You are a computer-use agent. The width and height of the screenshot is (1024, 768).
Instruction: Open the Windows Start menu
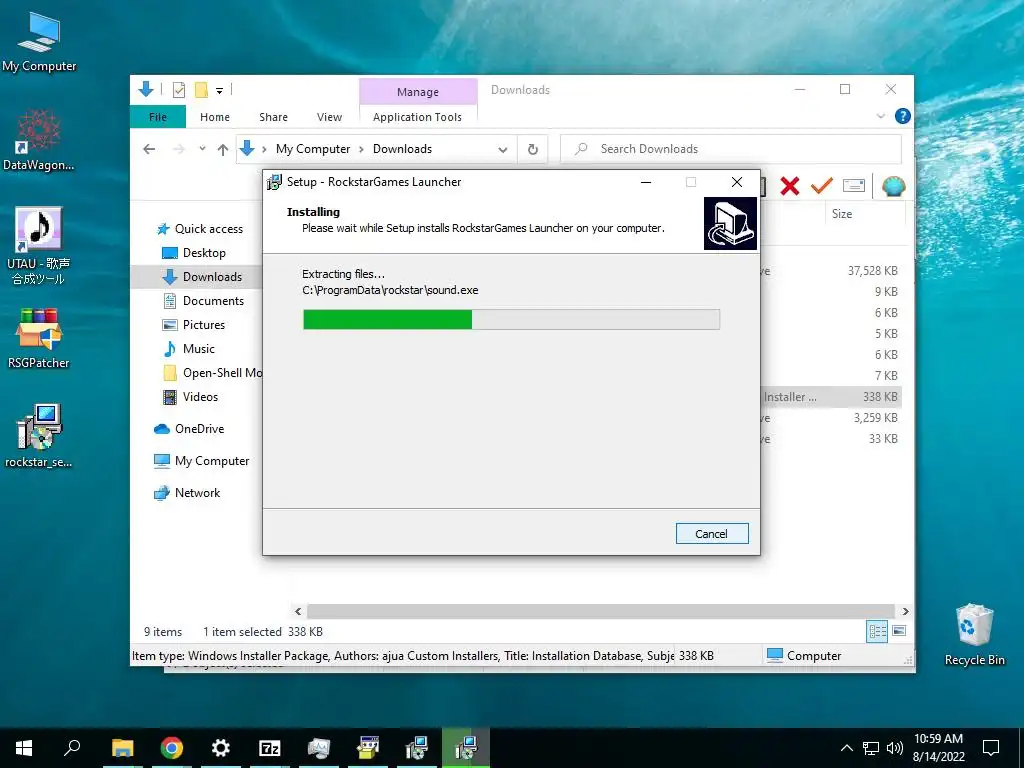tap(24, 748)
